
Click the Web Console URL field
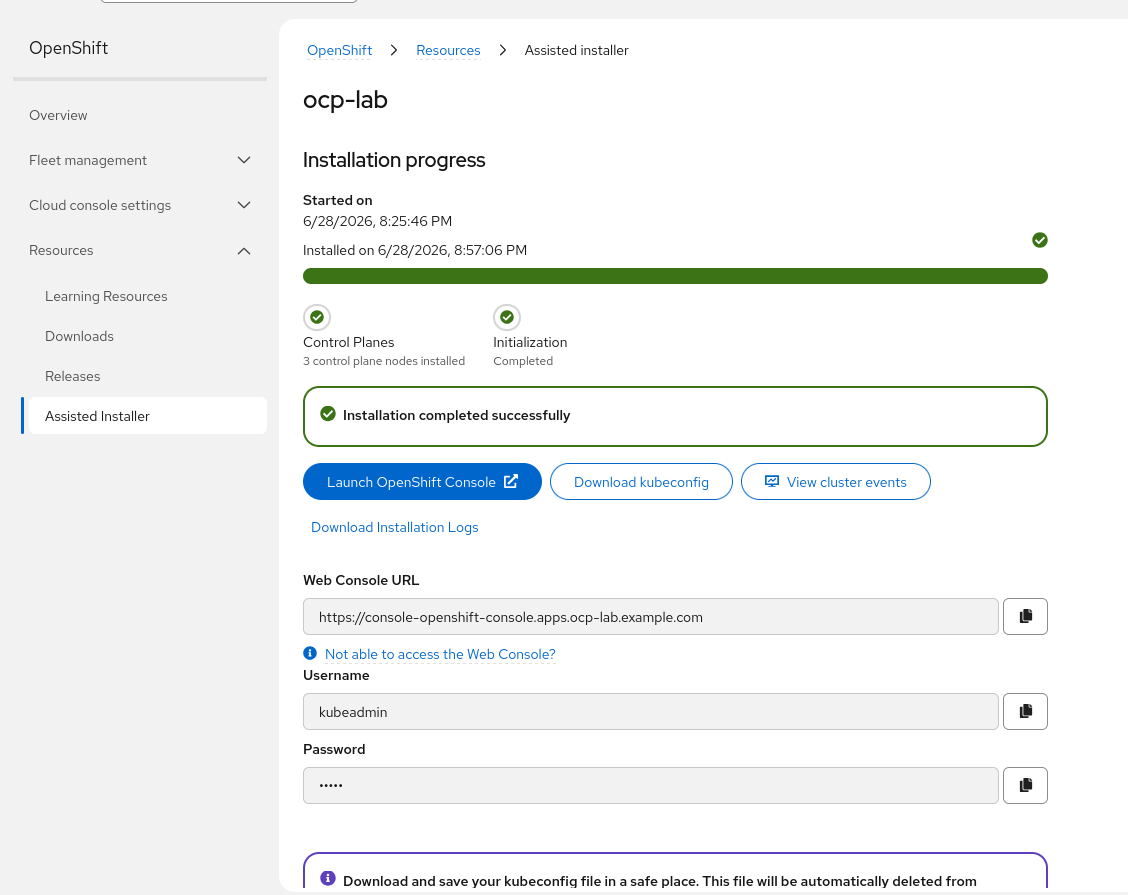650,617
